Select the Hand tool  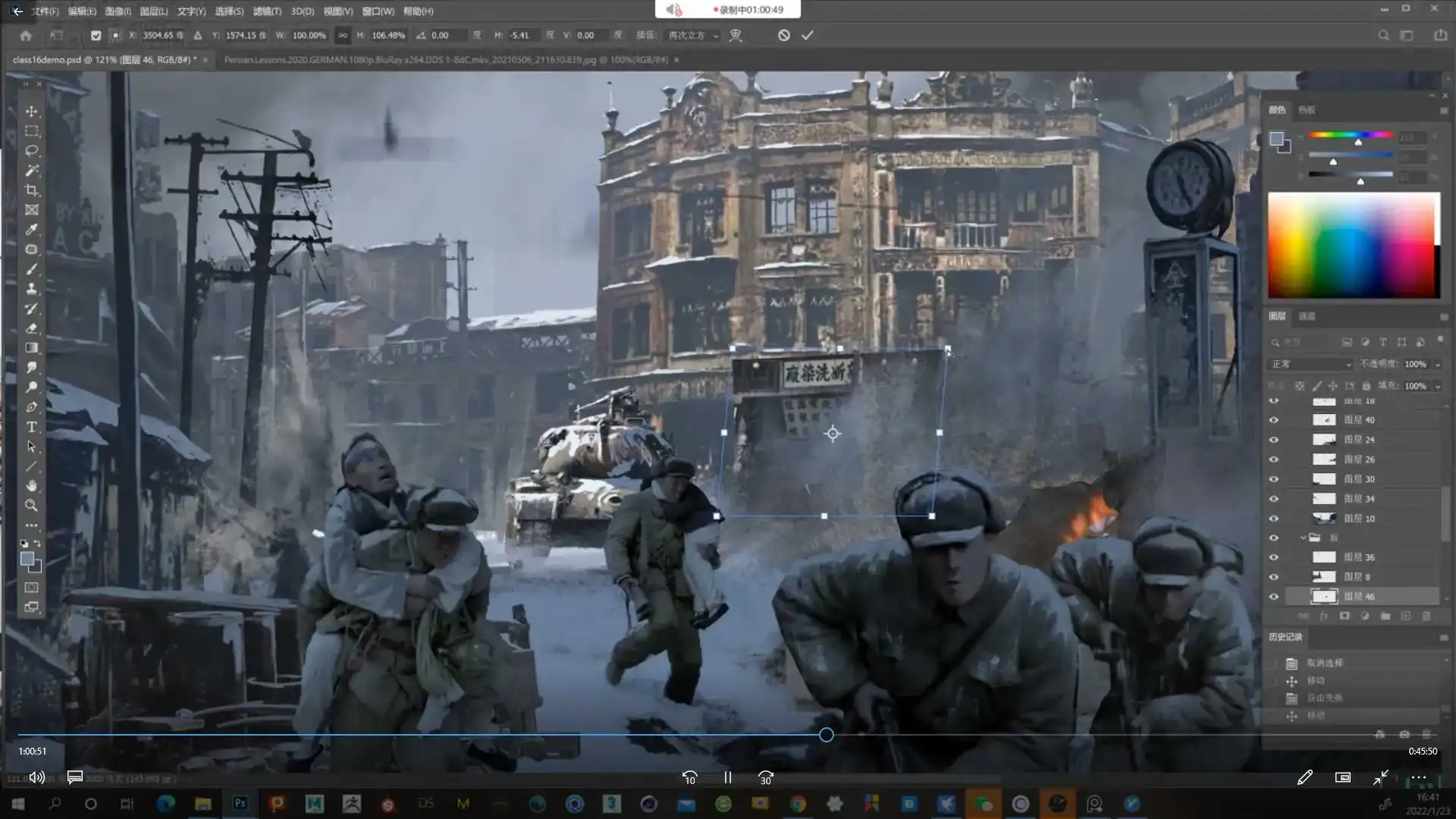(31, 486)
